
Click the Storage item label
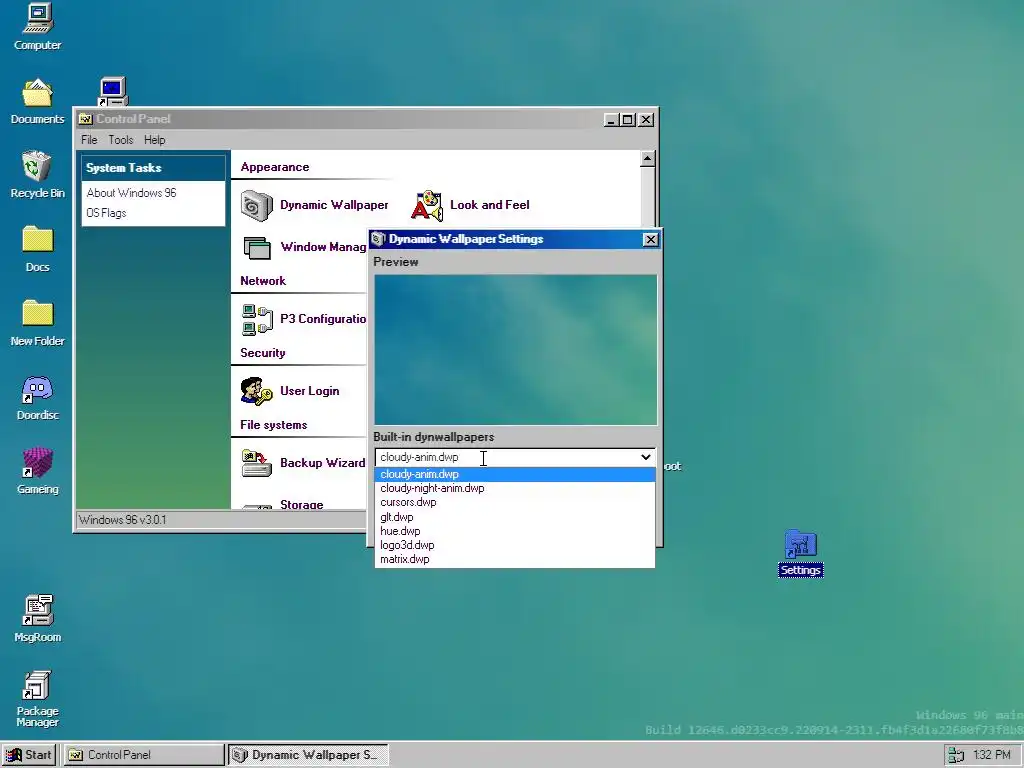pyautogui.click(x=302, y=504)
